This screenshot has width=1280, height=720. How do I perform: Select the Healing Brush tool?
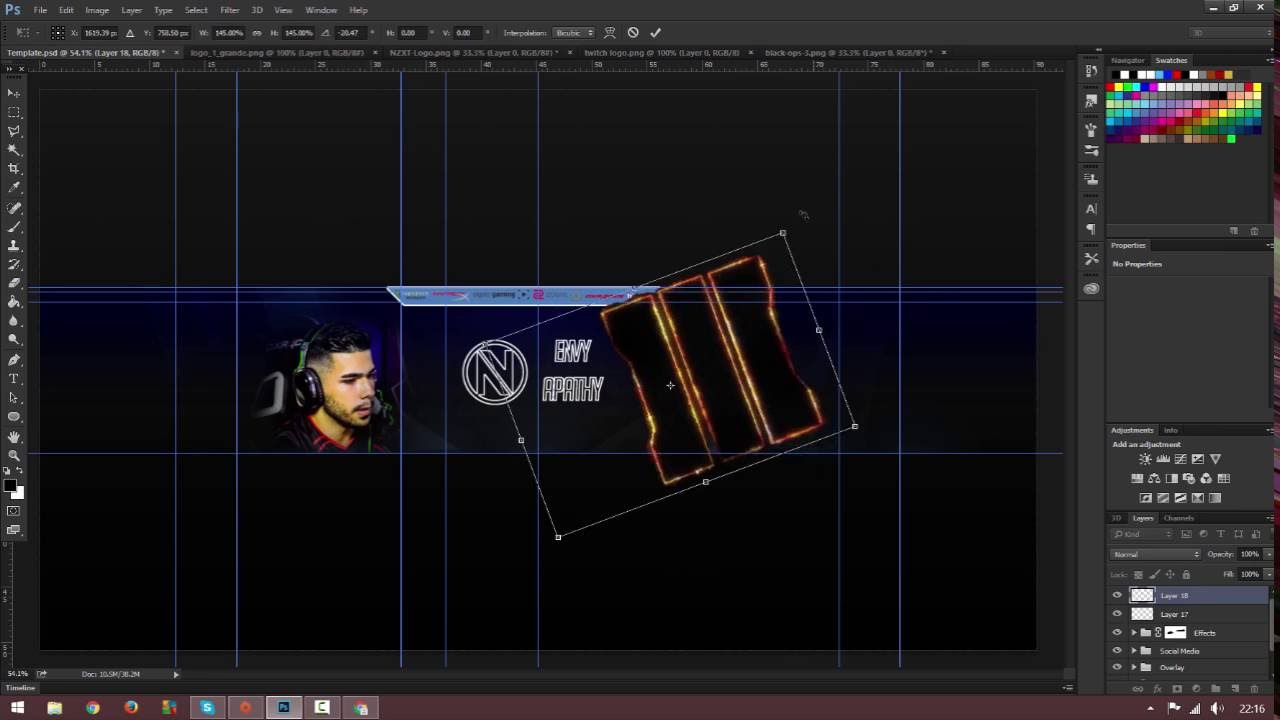pos(14,208)
